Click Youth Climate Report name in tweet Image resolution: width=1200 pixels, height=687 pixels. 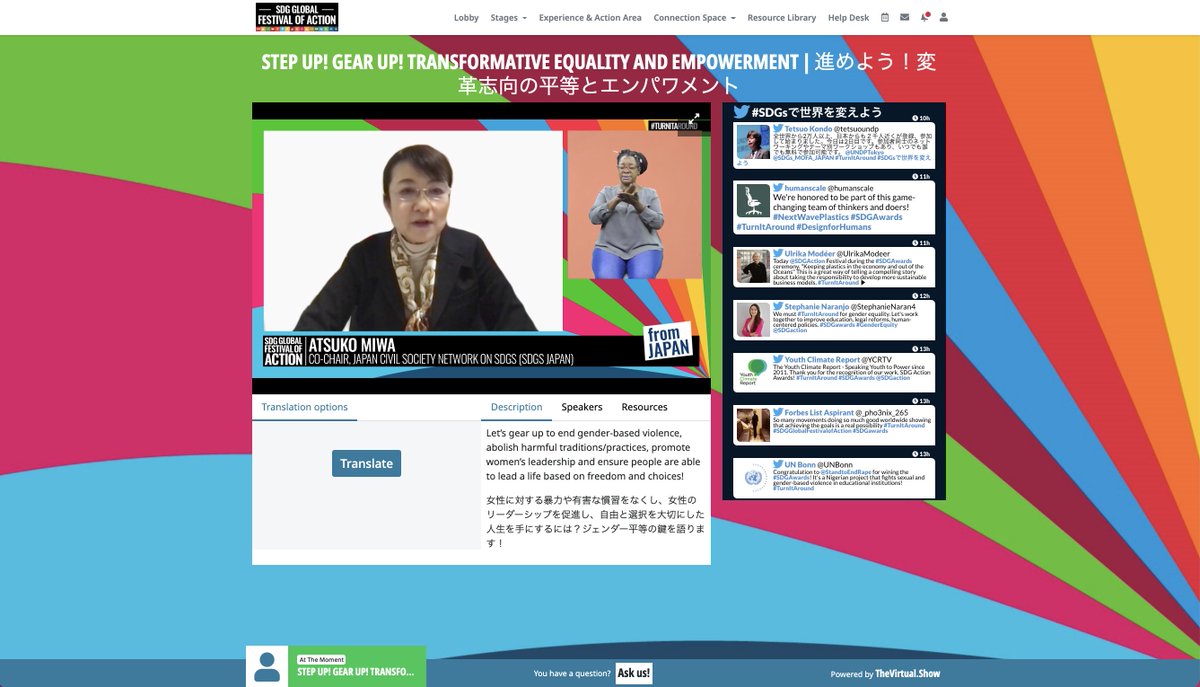click(822, 359)
